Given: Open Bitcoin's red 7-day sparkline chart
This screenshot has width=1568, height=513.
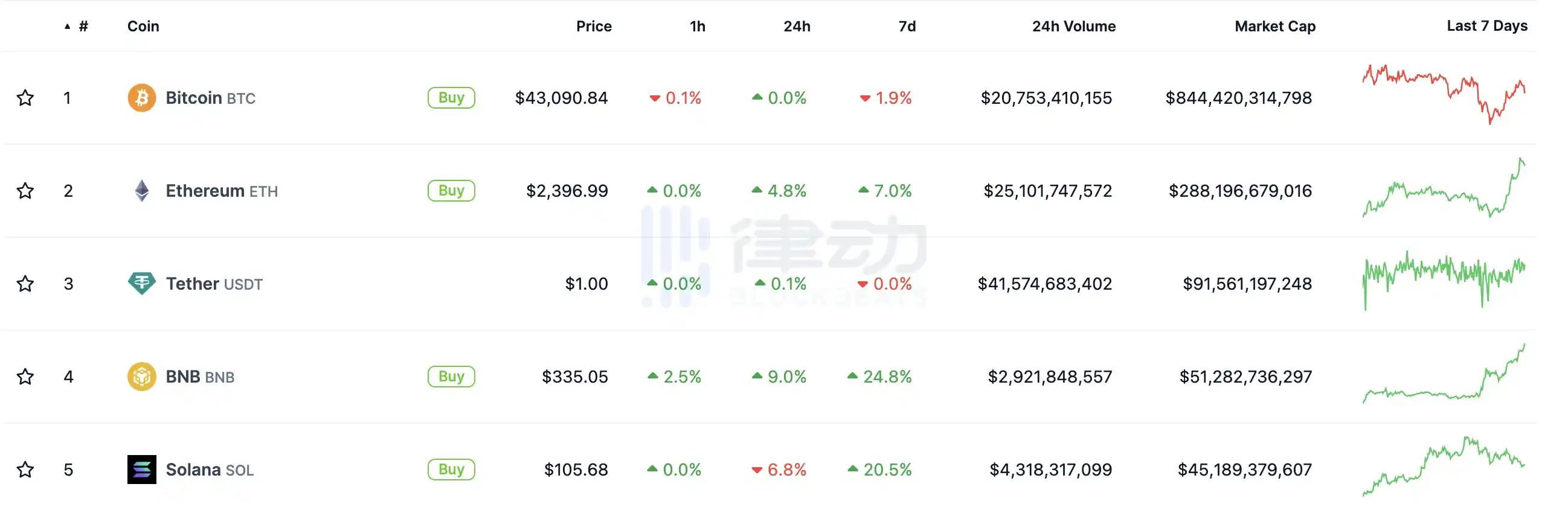Looking at the screenshot, I should pos(1443,94).
